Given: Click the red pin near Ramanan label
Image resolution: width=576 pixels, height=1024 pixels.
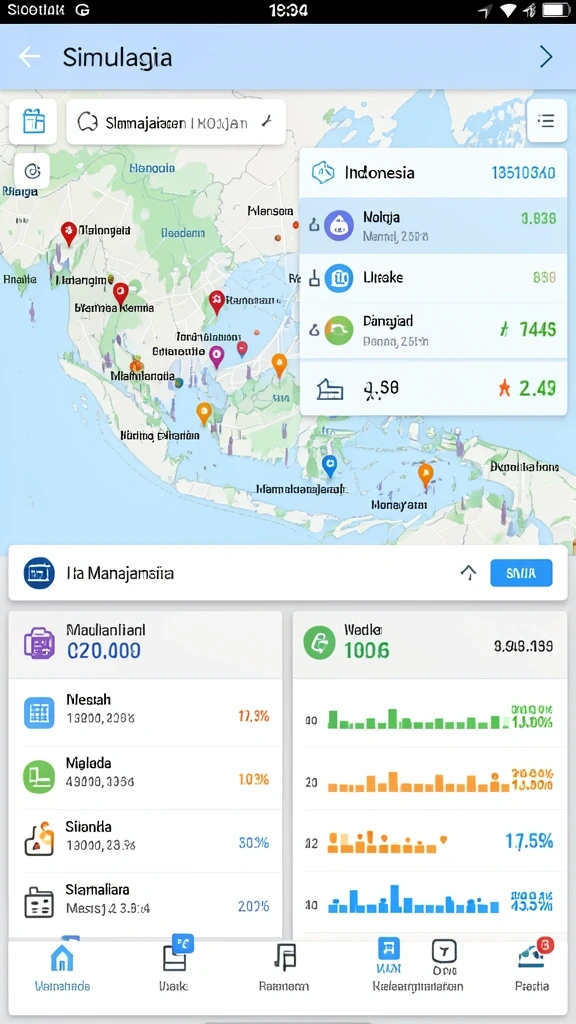Looking at the screenshot, I should coord(217,301).
